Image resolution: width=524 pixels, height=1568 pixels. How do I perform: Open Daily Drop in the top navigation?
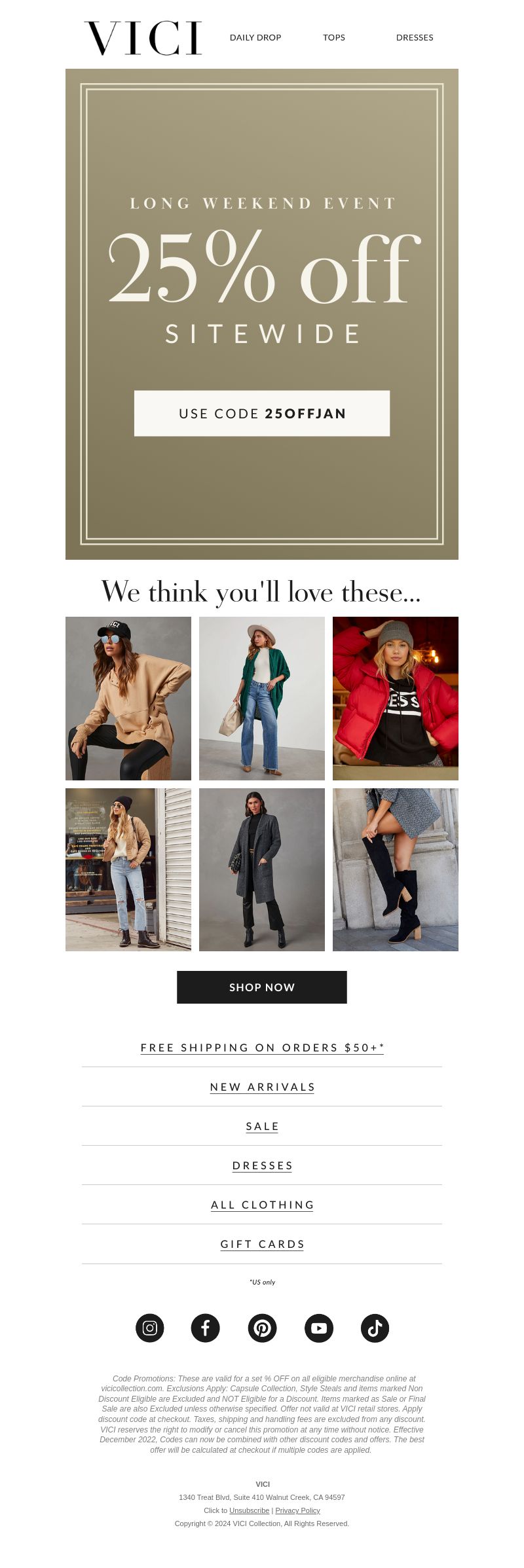coord(255,37)
